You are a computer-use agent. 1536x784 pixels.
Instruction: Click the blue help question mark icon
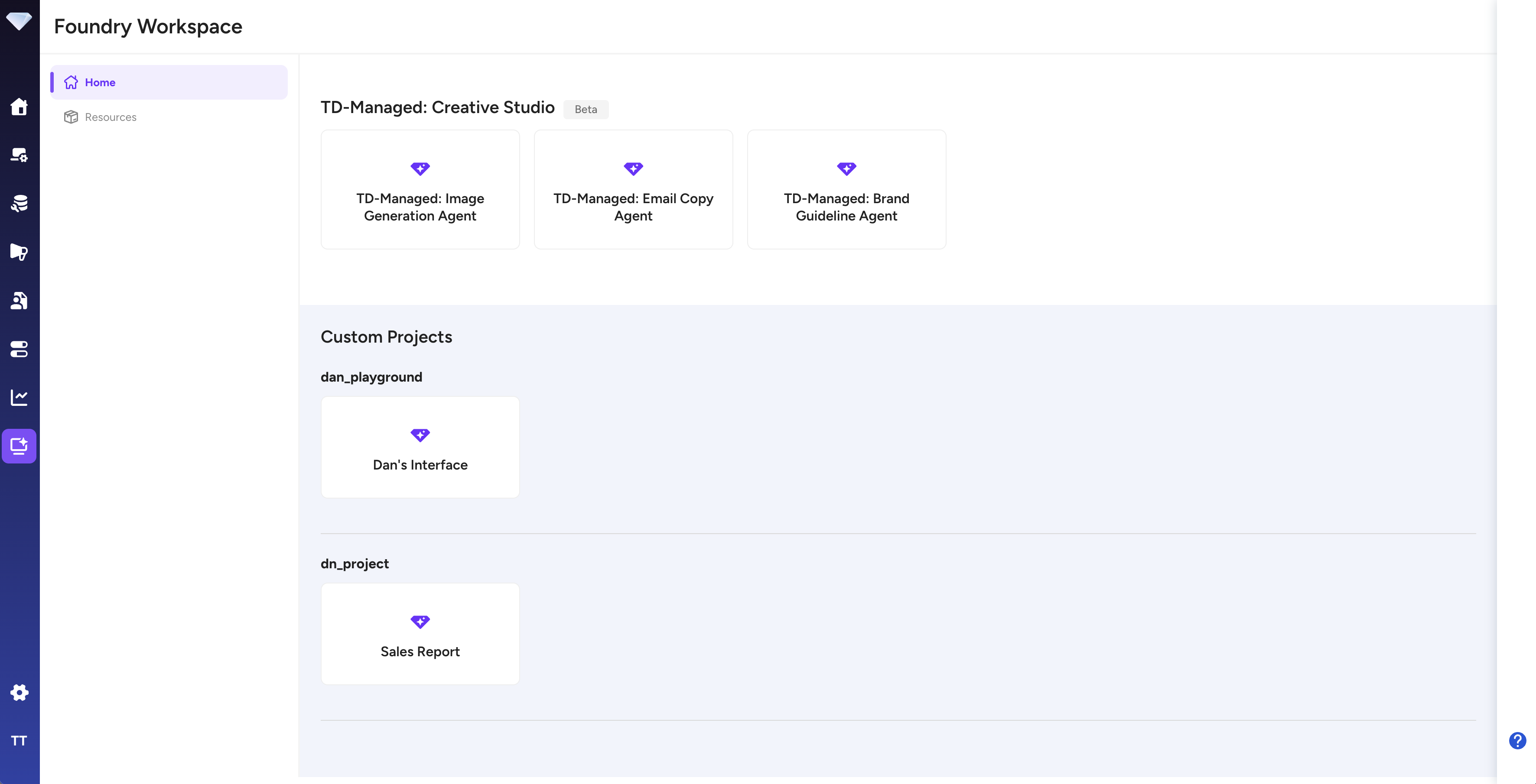pos(1517,741)
